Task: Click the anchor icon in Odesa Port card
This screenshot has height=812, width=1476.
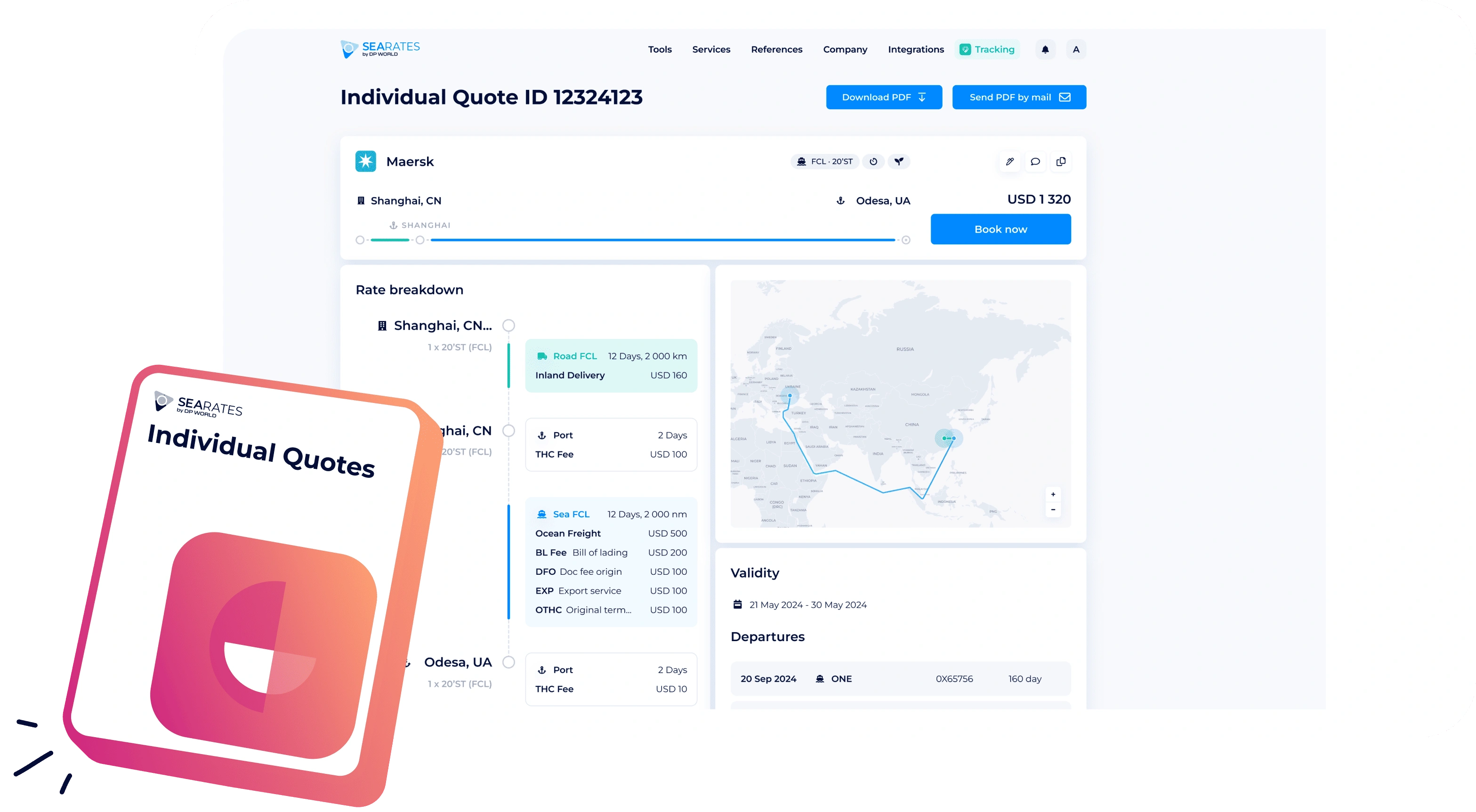Action: click(542, 670)
